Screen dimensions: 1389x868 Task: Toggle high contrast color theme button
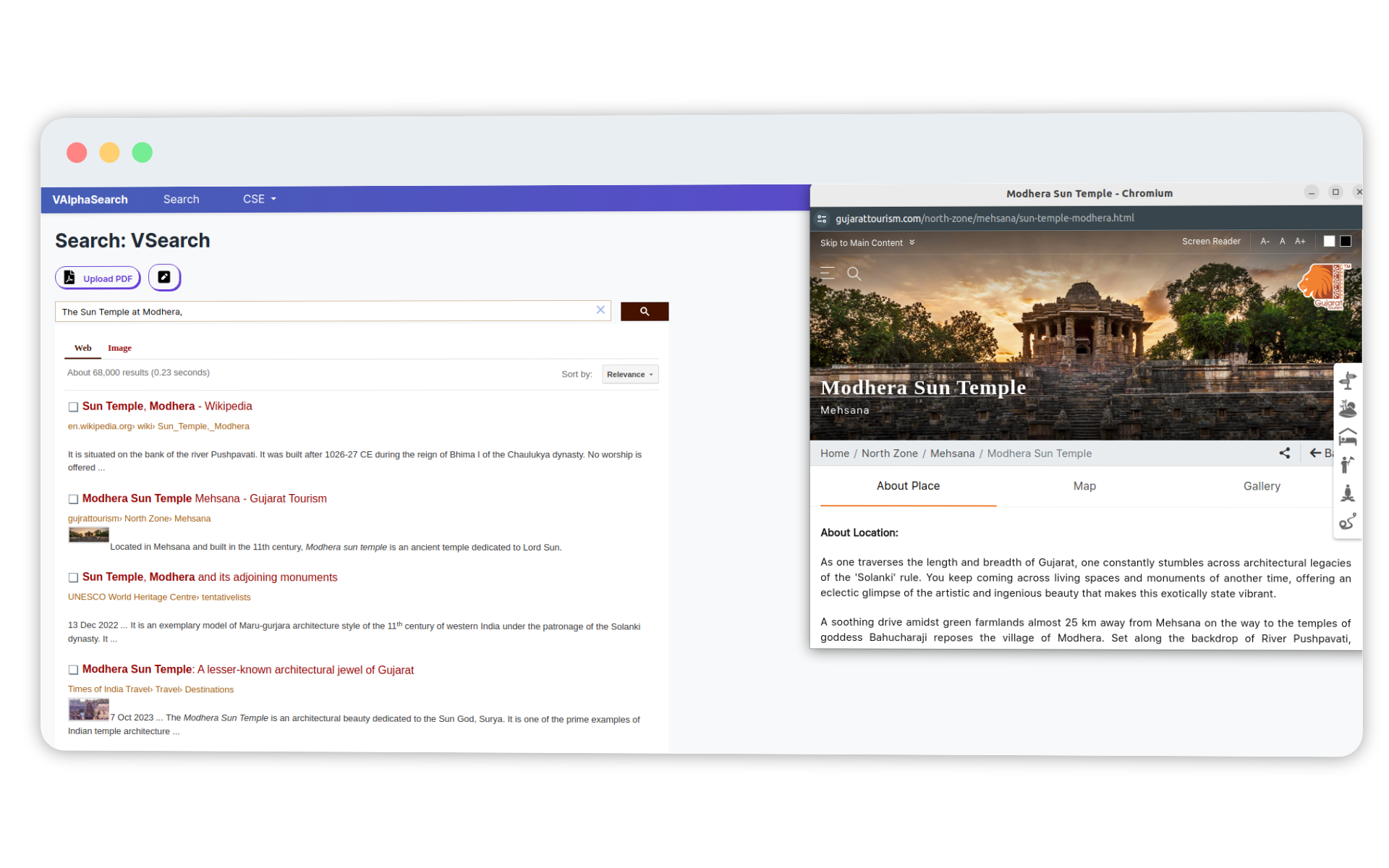coord(1346,242)
